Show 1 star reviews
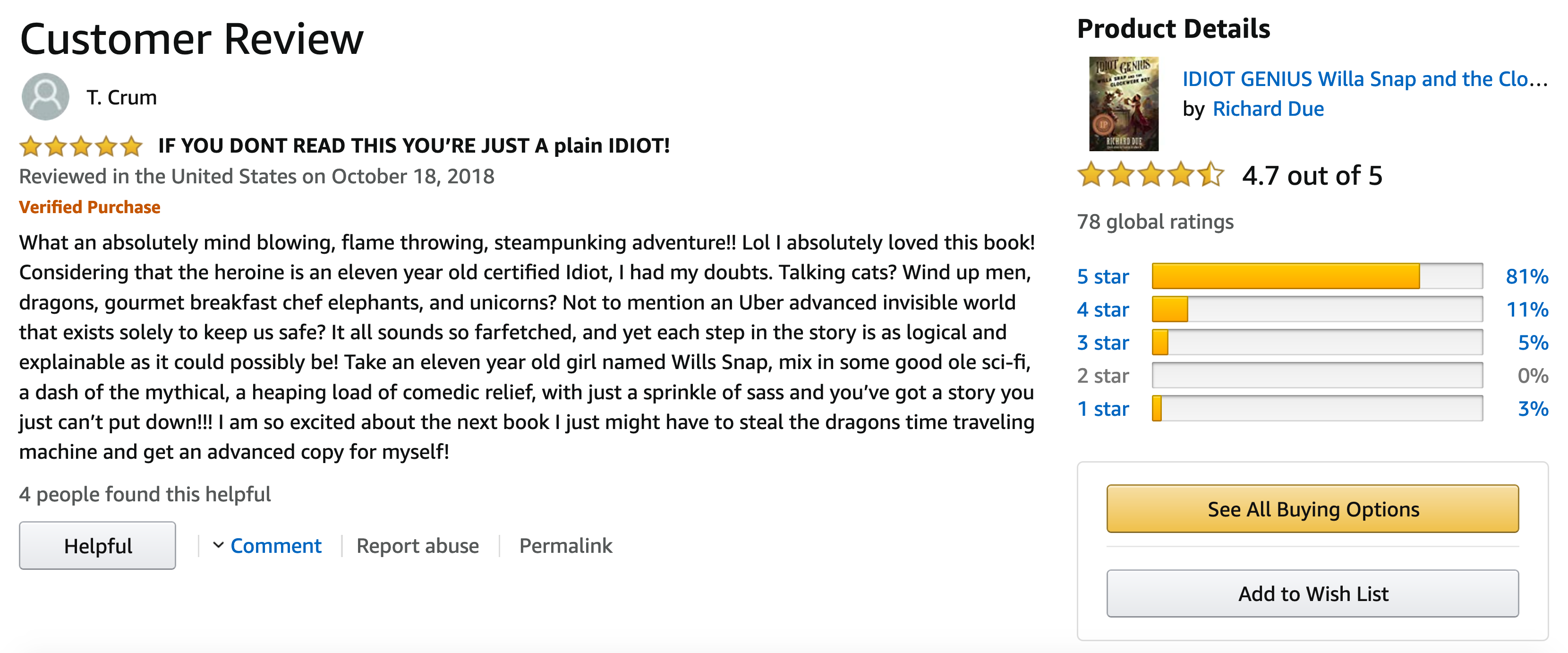 click(x=1102, y=409)
